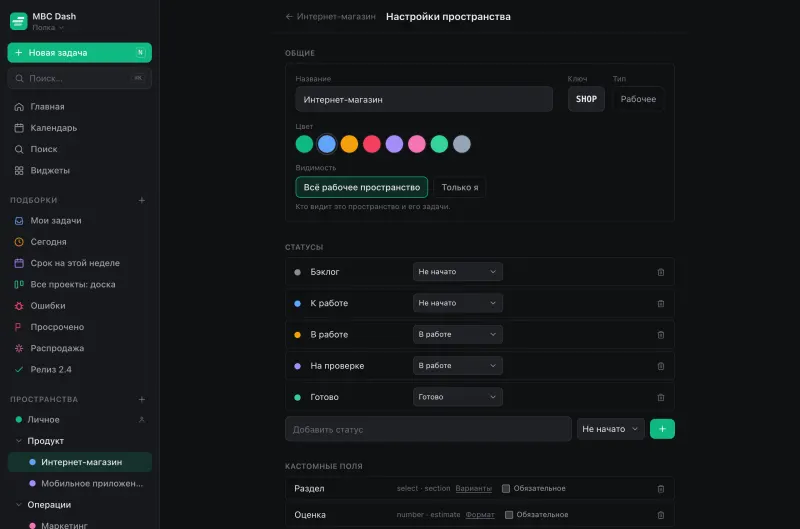The image size is (800, 529).
Task: Add a new collection with Подборки plus icon
Action: point(142,200)
